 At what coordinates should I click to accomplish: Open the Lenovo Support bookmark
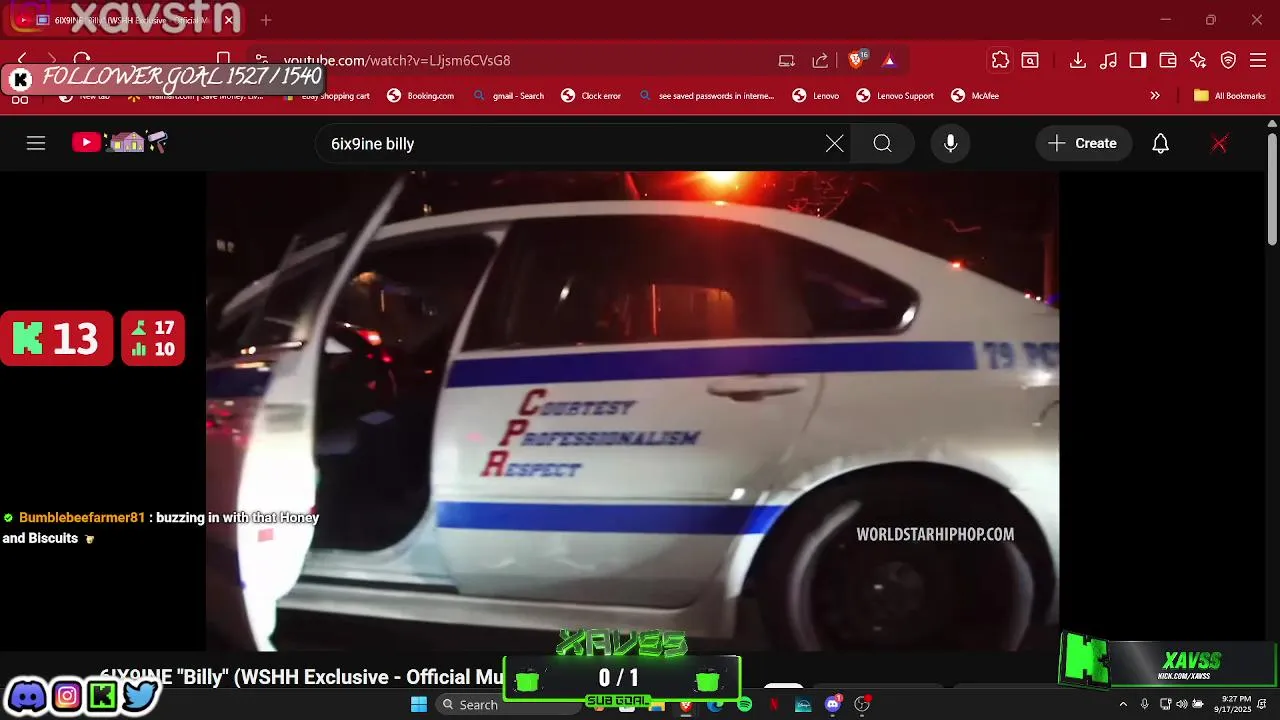coord(895,96)
